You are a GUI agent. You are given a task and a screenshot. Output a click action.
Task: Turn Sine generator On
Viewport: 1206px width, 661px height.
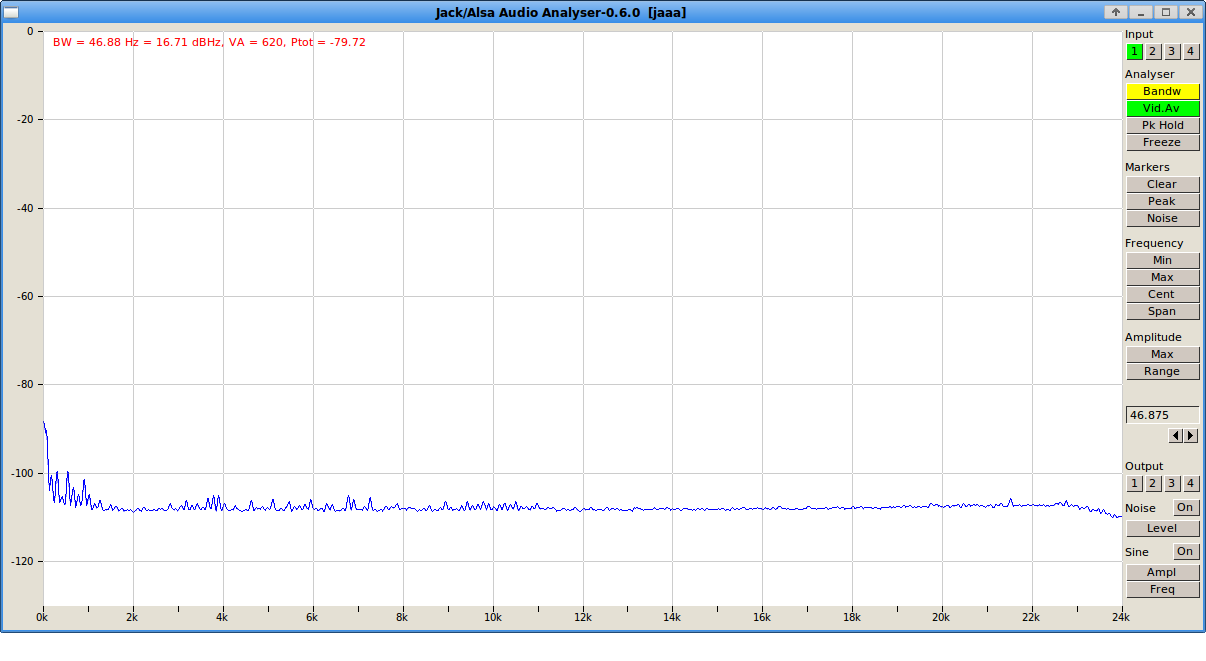click(x=1186, y=552)
